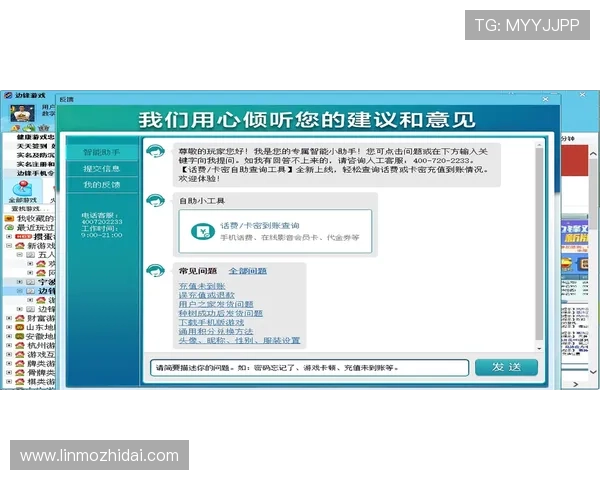Select the highlighted 边锋 tree row
Image resolution: width=600 pixels, height=480 pixels.
pos(30,291)
